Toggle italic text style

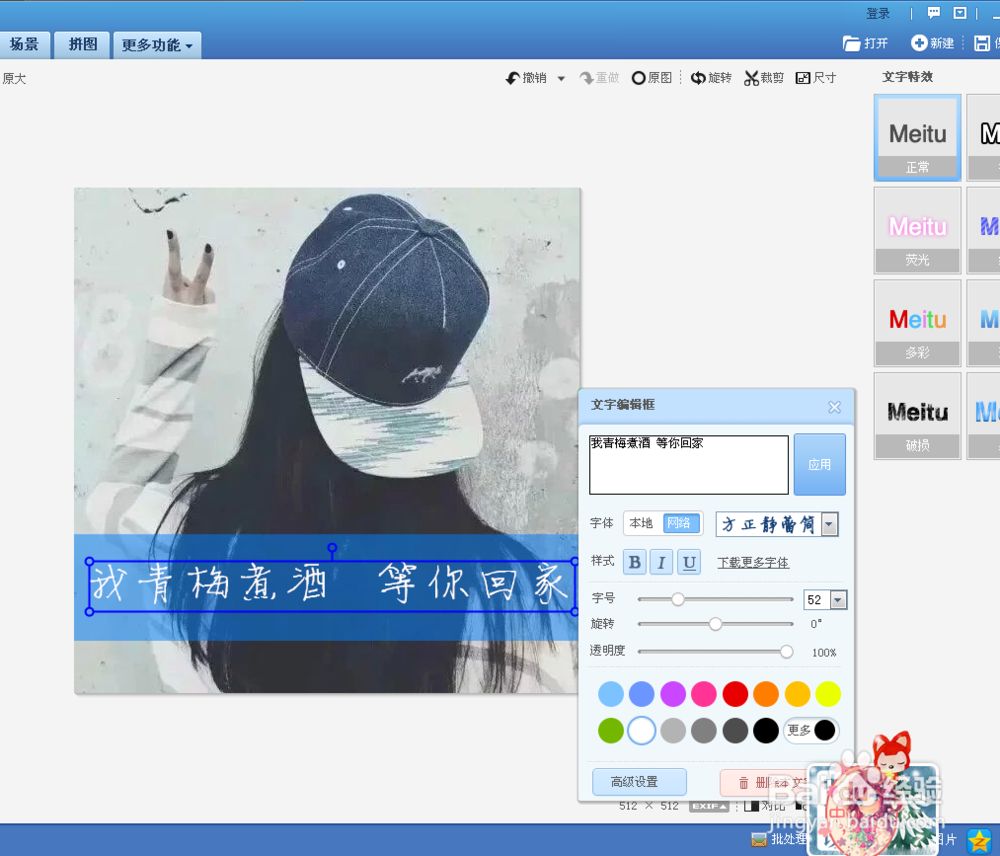click(x=660, y=562)
